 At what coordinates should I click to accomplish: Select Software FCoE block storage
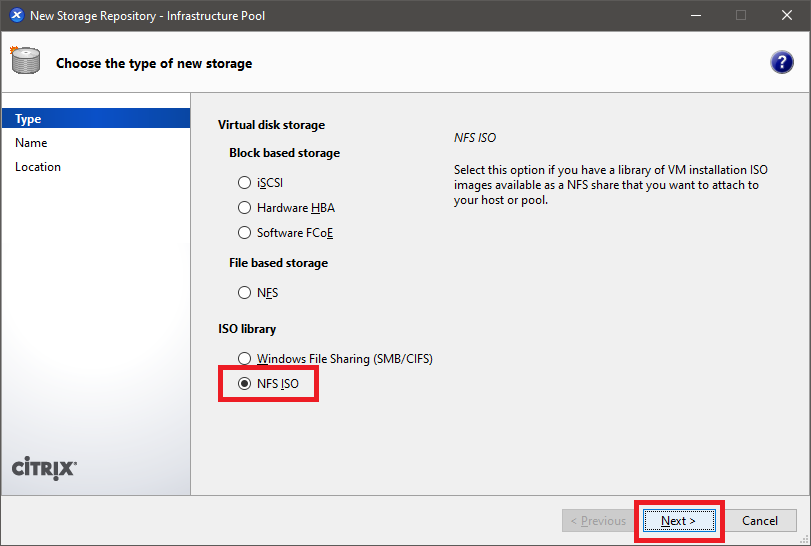(x=244, y=233)
